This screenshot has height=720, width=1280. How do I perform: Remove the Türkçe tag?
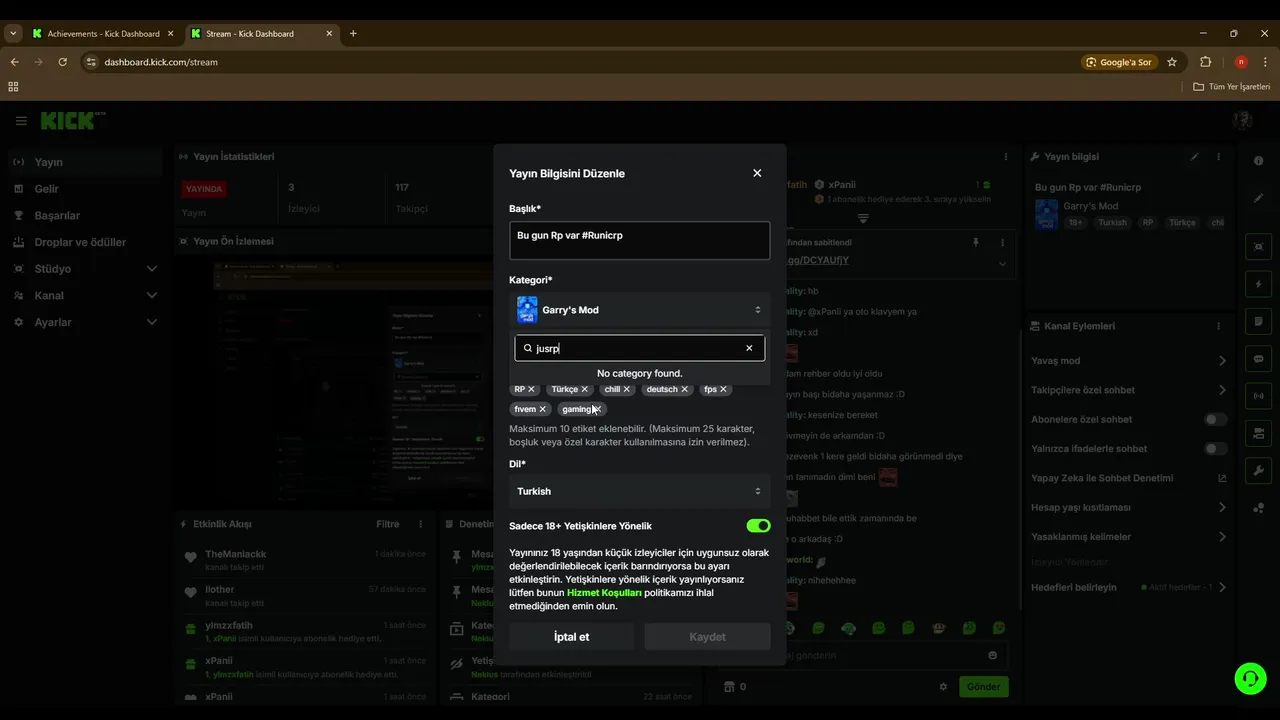pyautogui.click(x=585, y=389)
